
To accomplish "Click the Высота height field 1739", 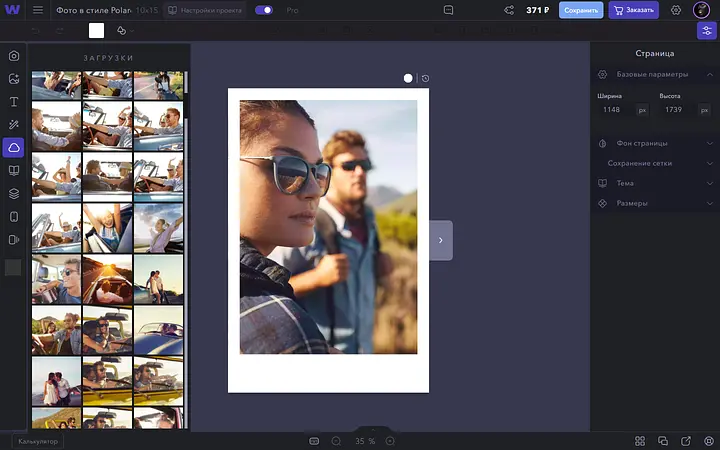I will pyautogui.click(x=678, y=110).
